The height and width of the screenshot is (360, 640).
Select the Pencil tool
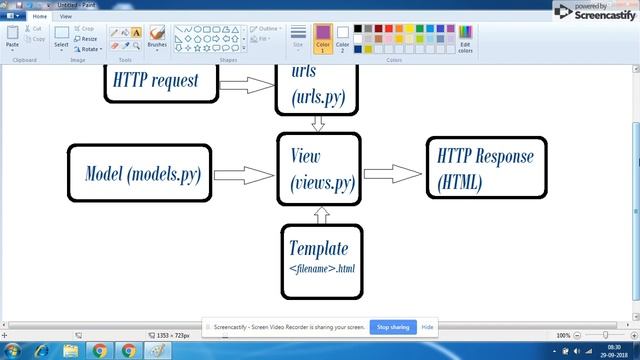(x=115, y=33)
